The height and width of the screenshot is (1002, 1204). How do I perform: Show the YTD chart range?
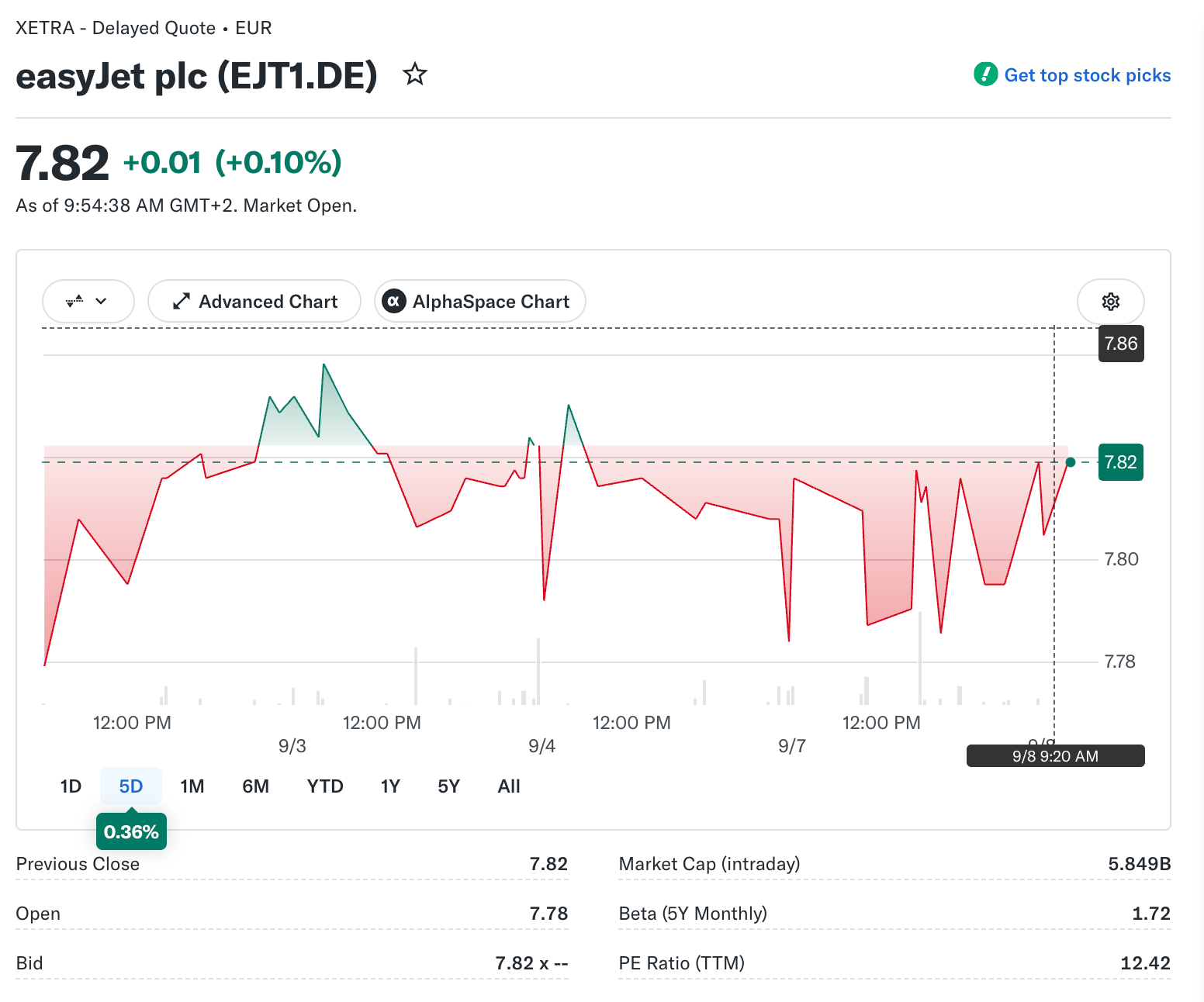pos(325,786)
